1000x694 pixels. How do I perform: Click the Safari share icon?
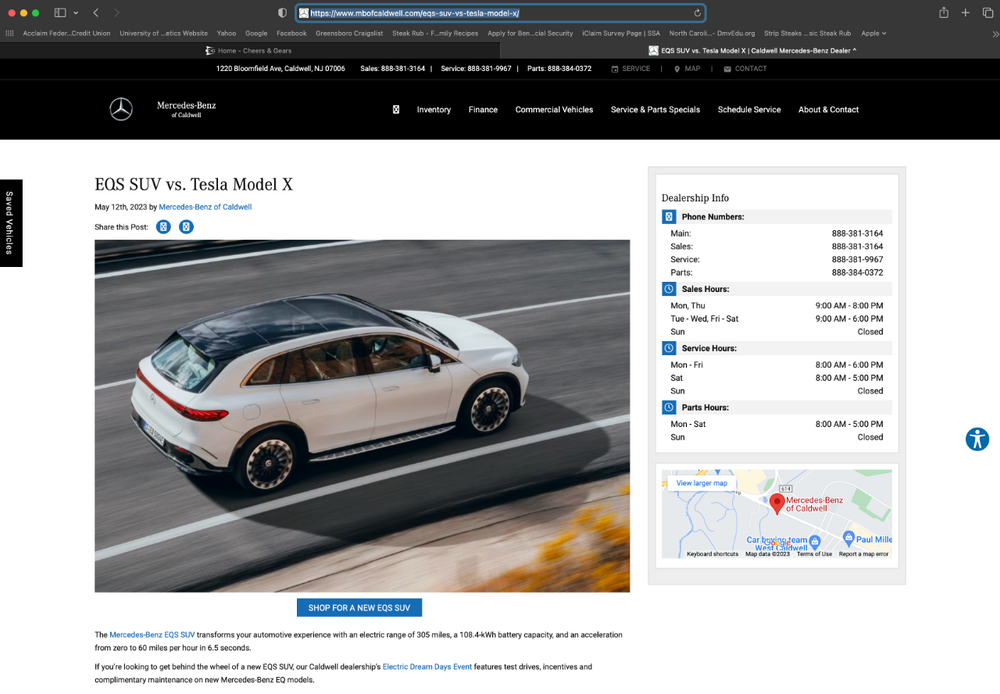943,13
